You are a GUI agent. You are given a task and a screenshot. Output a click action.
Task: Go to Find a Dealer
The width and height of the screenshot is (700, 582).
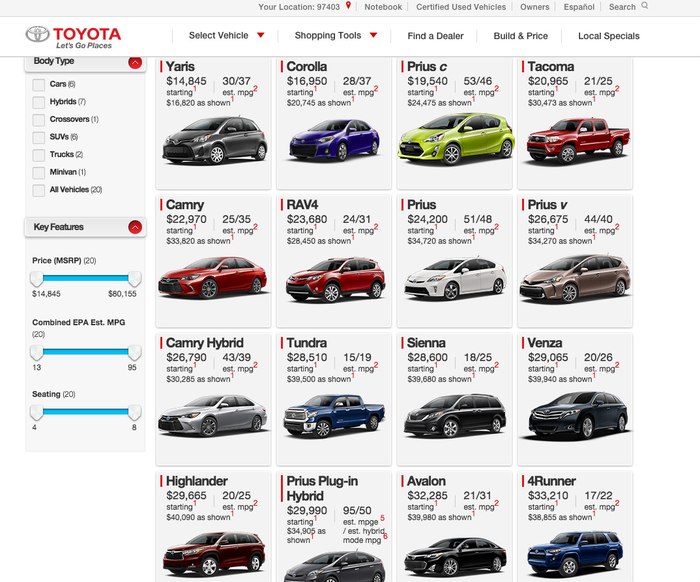(x=435, y=36)
